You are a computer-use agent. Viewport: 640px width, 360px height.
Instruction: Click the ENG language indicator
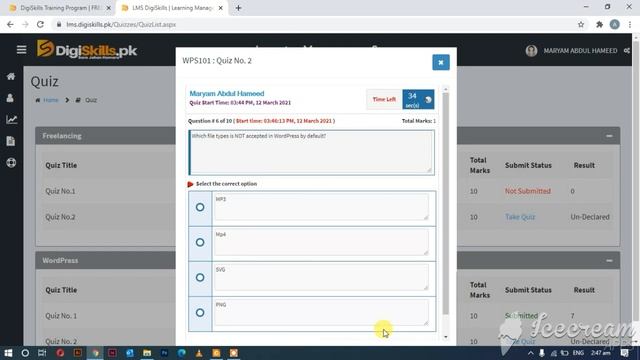point(578,353)
